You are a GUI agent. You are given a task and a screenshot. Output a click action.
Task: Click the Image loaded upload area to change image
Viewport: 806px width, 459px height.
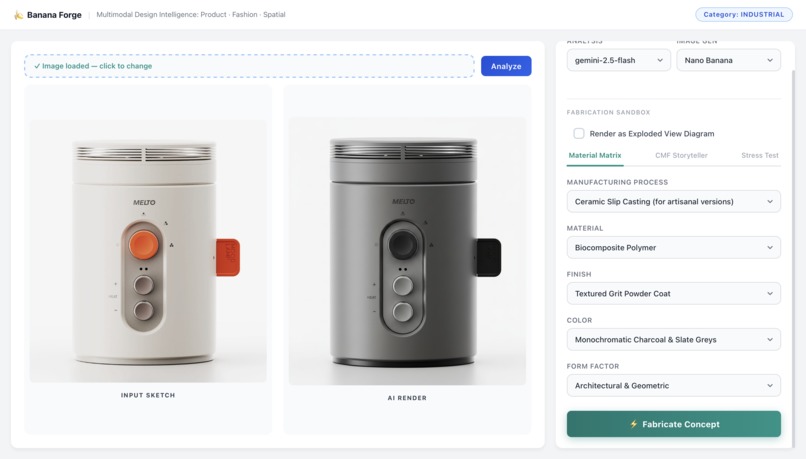tap(249, 66)
